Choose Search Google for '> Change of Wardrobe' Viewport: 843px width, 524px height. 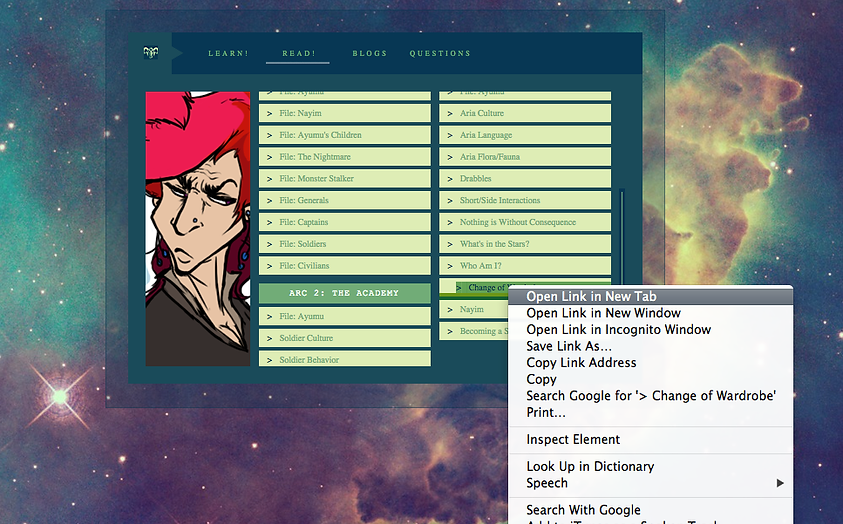(651, 396)
